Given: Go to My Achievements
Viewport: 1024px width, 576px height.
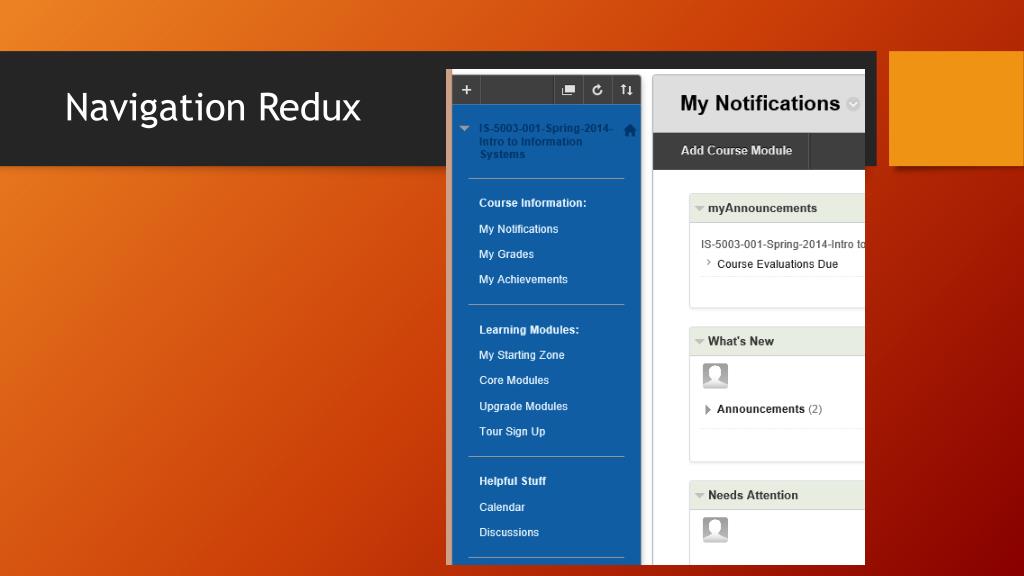Looking at the screenshot, I should pos(523,280).
